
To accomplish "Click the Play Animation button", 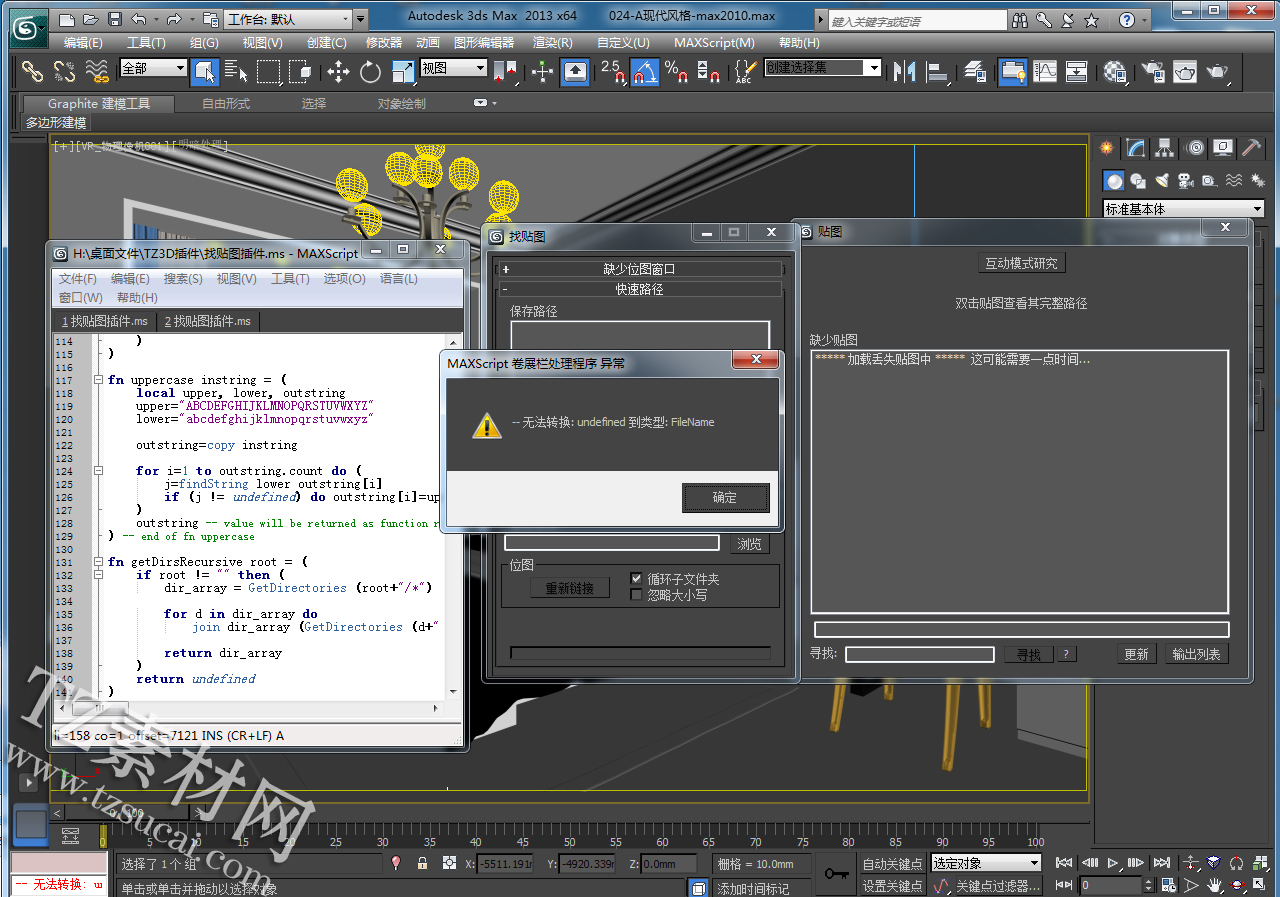I will pyautogui.click(x=1113, y=863).
